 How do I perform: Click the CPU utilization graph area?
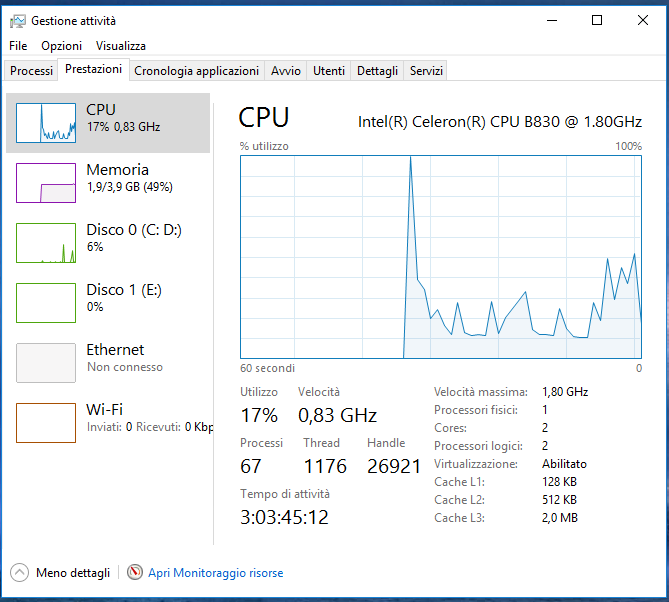pyautogui.click(x=441, y=256)
